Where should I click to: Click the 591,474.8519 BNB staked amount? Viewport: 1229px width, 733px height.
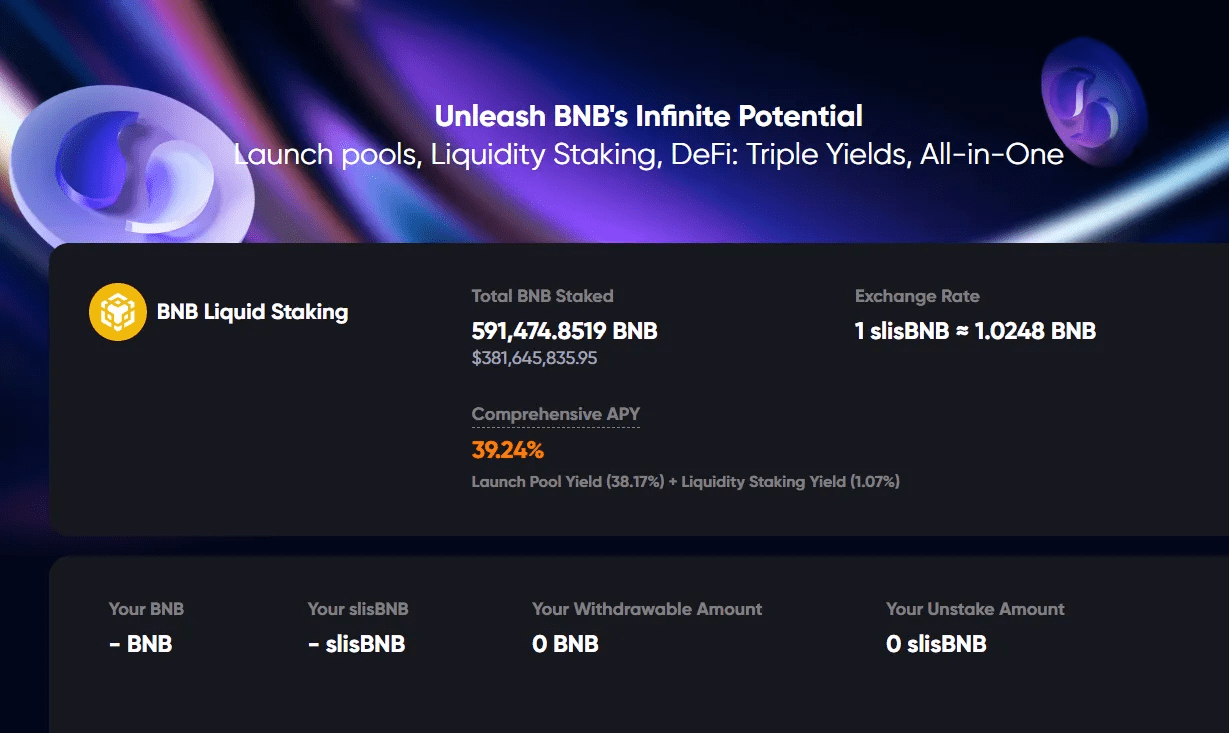(x=564, y=331)
